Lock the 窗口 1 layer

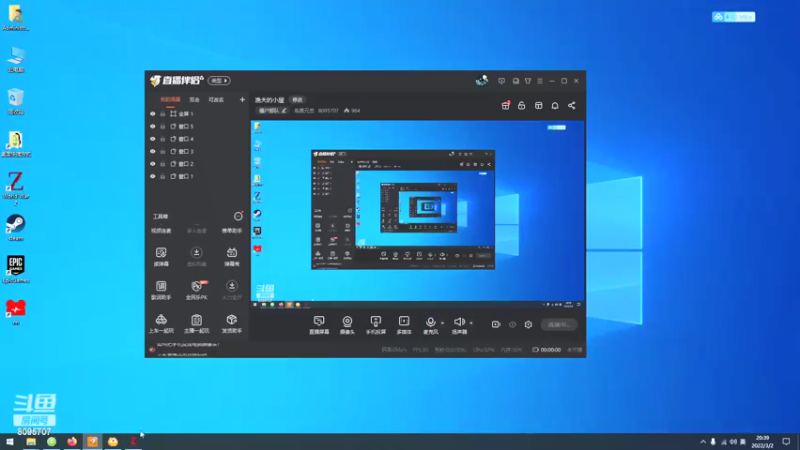(163, 177)
